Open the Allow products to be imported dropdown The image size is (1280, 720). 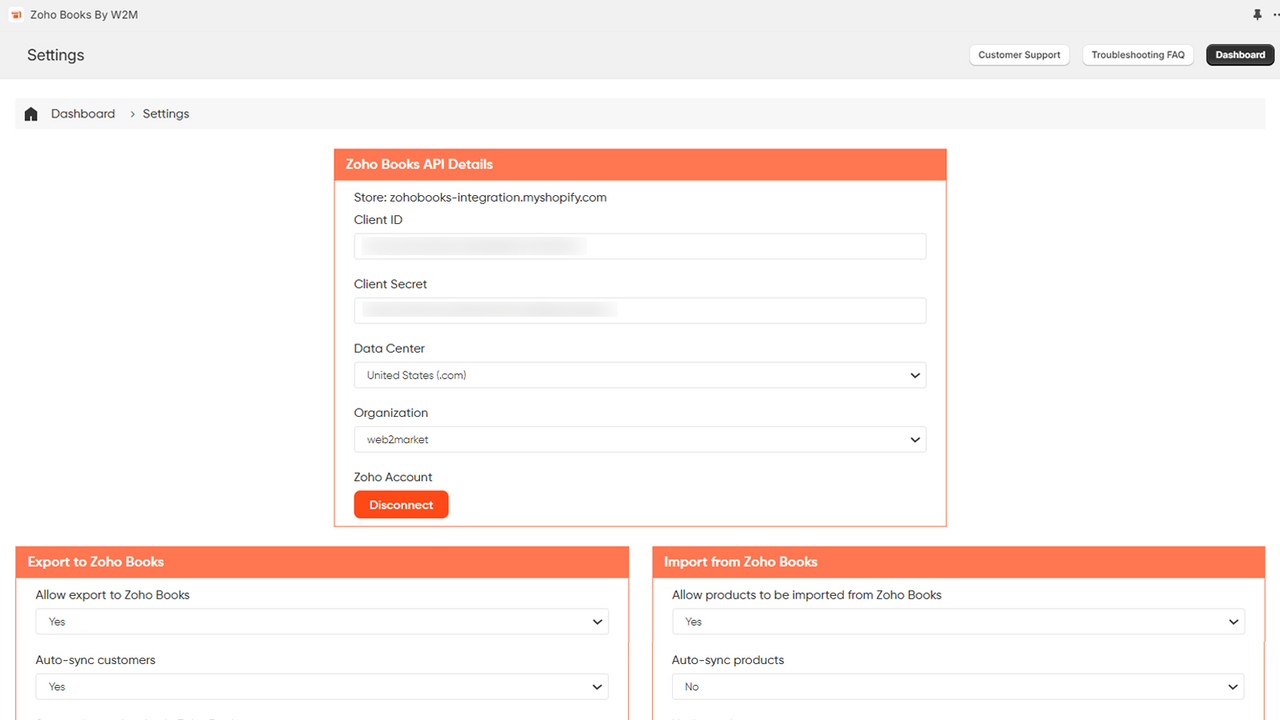[958, 621]
